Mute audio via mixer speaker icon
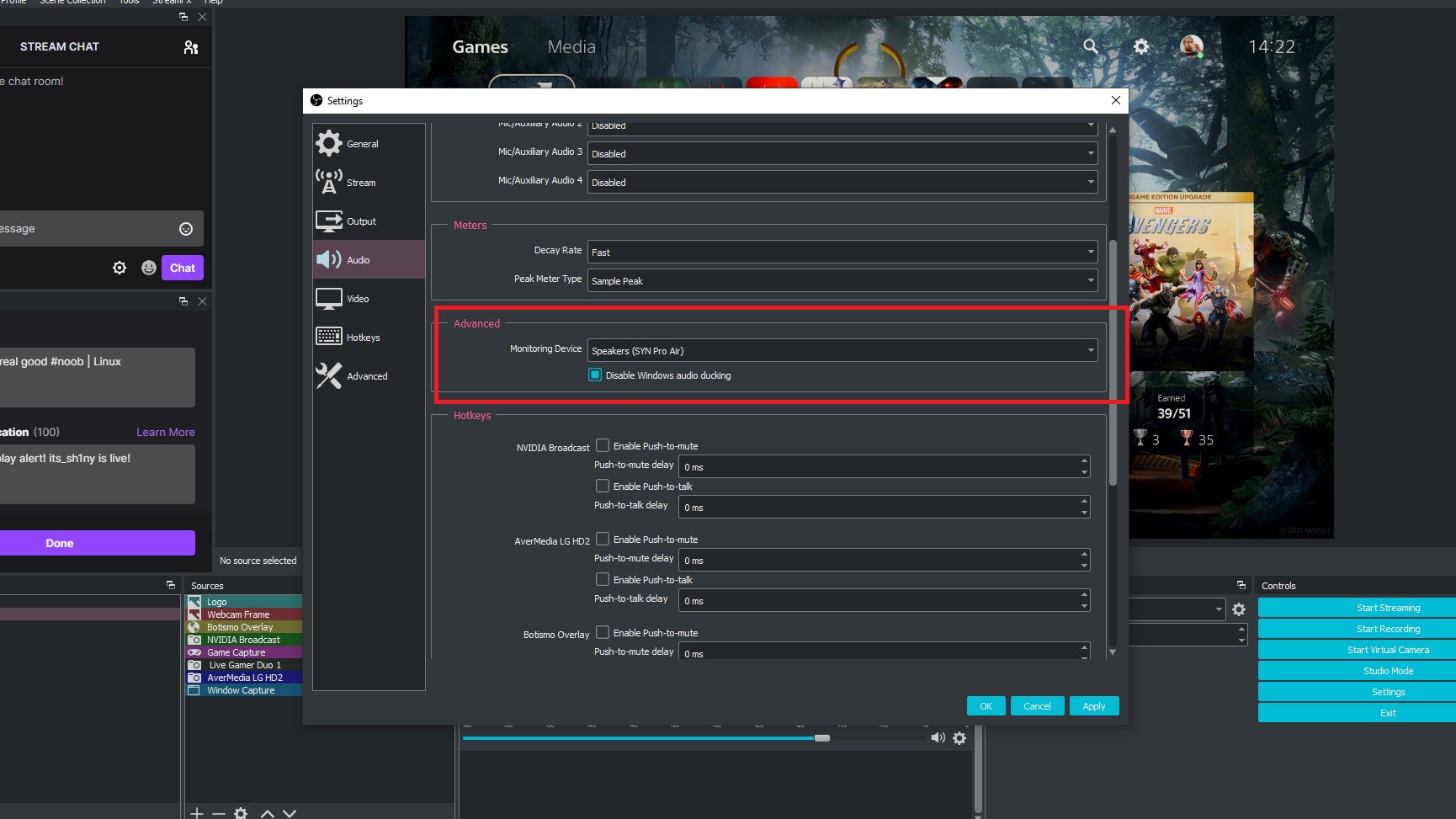This screenshot has height=819, width=1456. [938, 738]
